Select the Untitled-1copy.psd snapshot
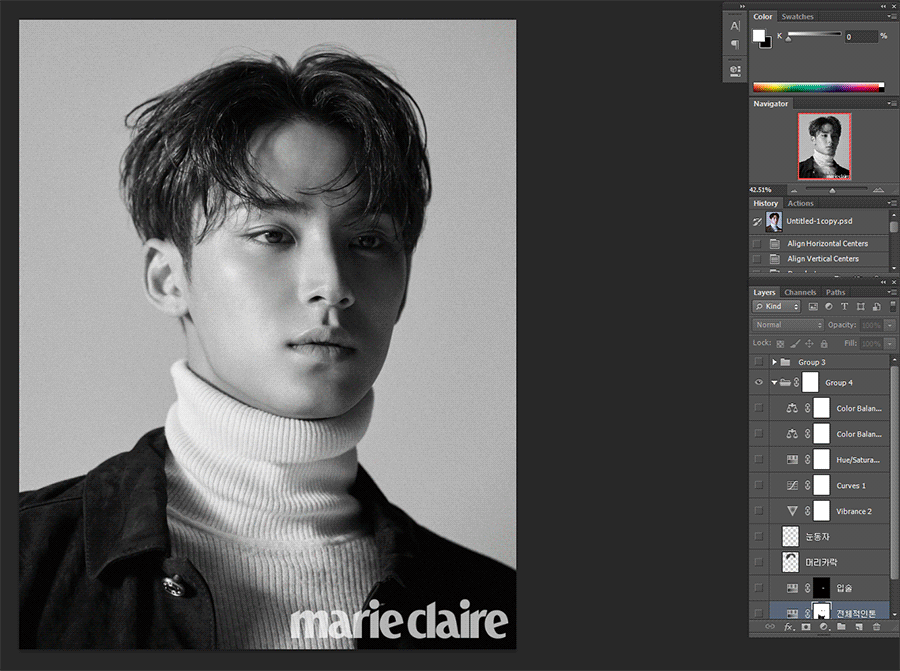900x671 pixels. click(x=819, y=221)
